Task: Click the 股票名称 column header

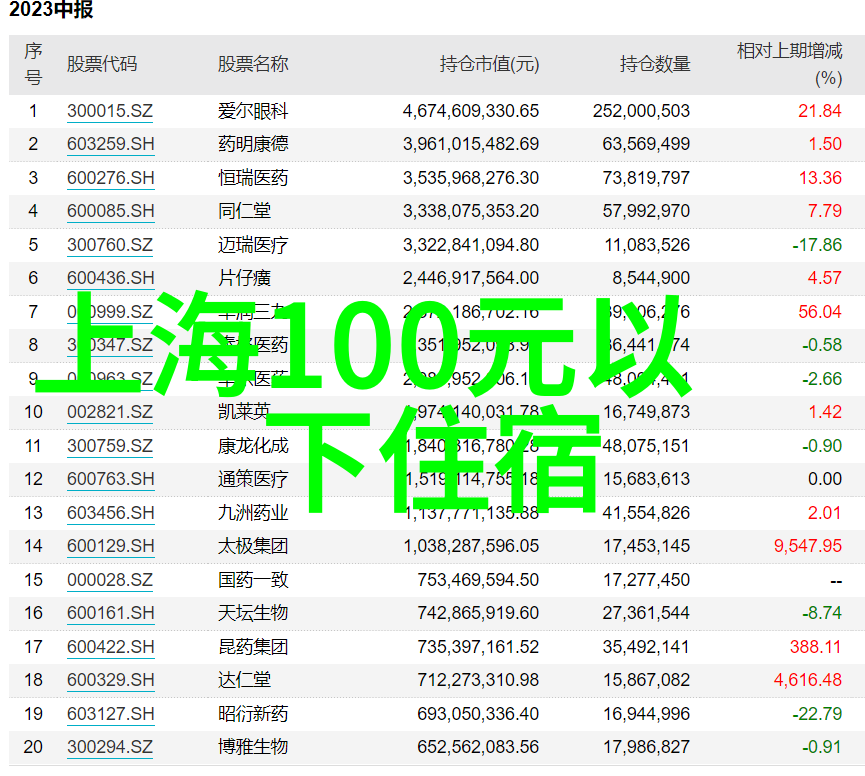Action: [x=253, y=64]
